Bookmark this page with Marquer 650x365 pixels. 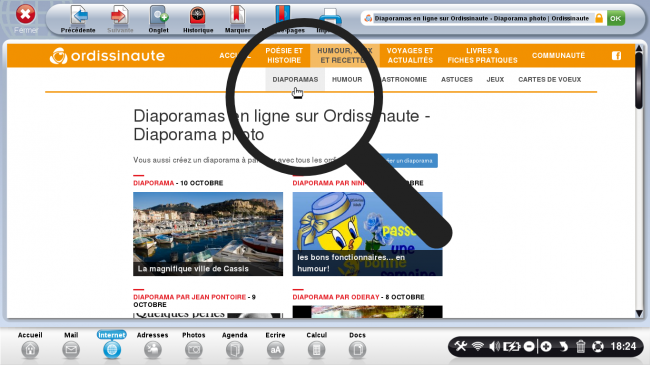(238, 16)
